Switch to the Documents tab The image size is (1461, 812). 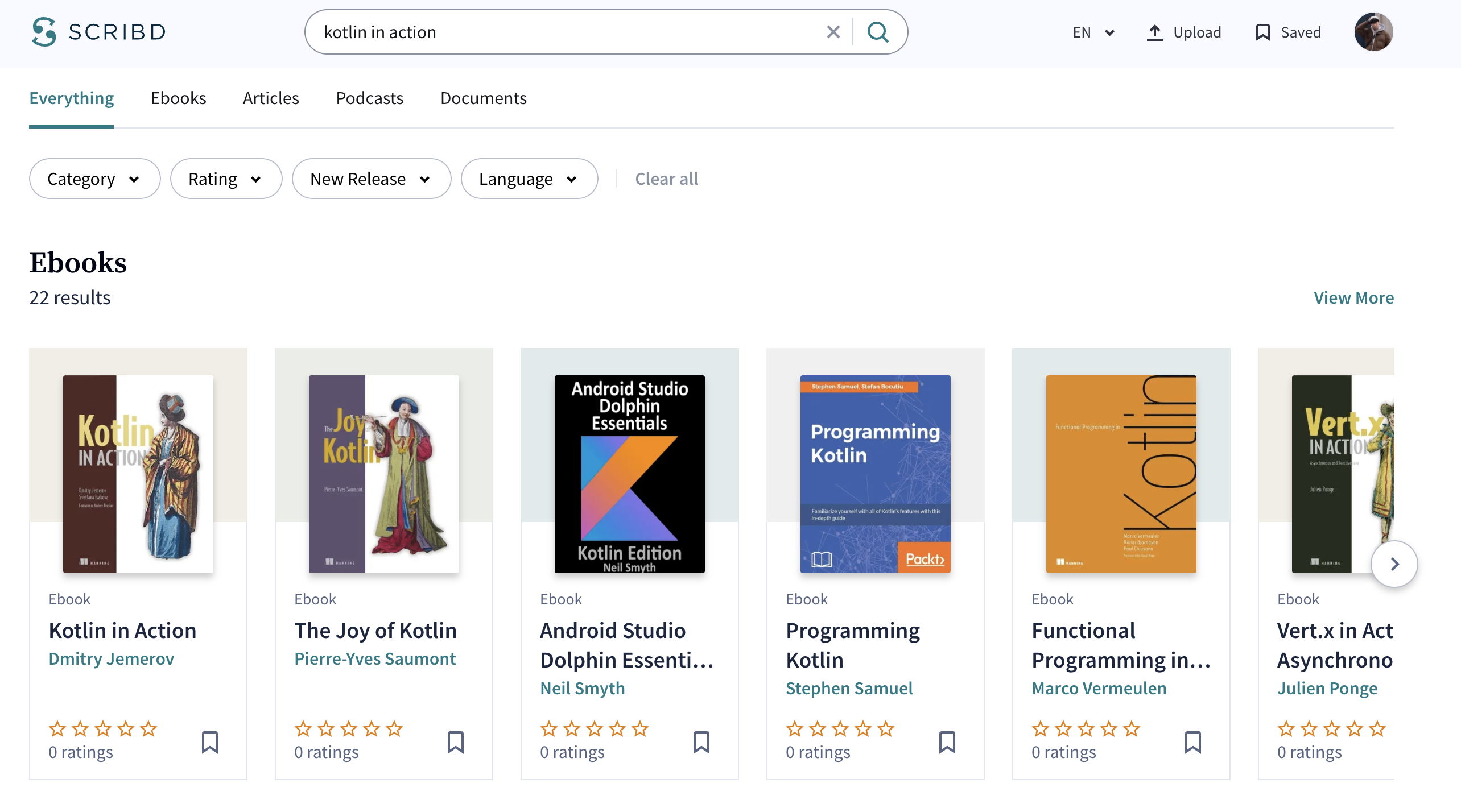(484, 98)
